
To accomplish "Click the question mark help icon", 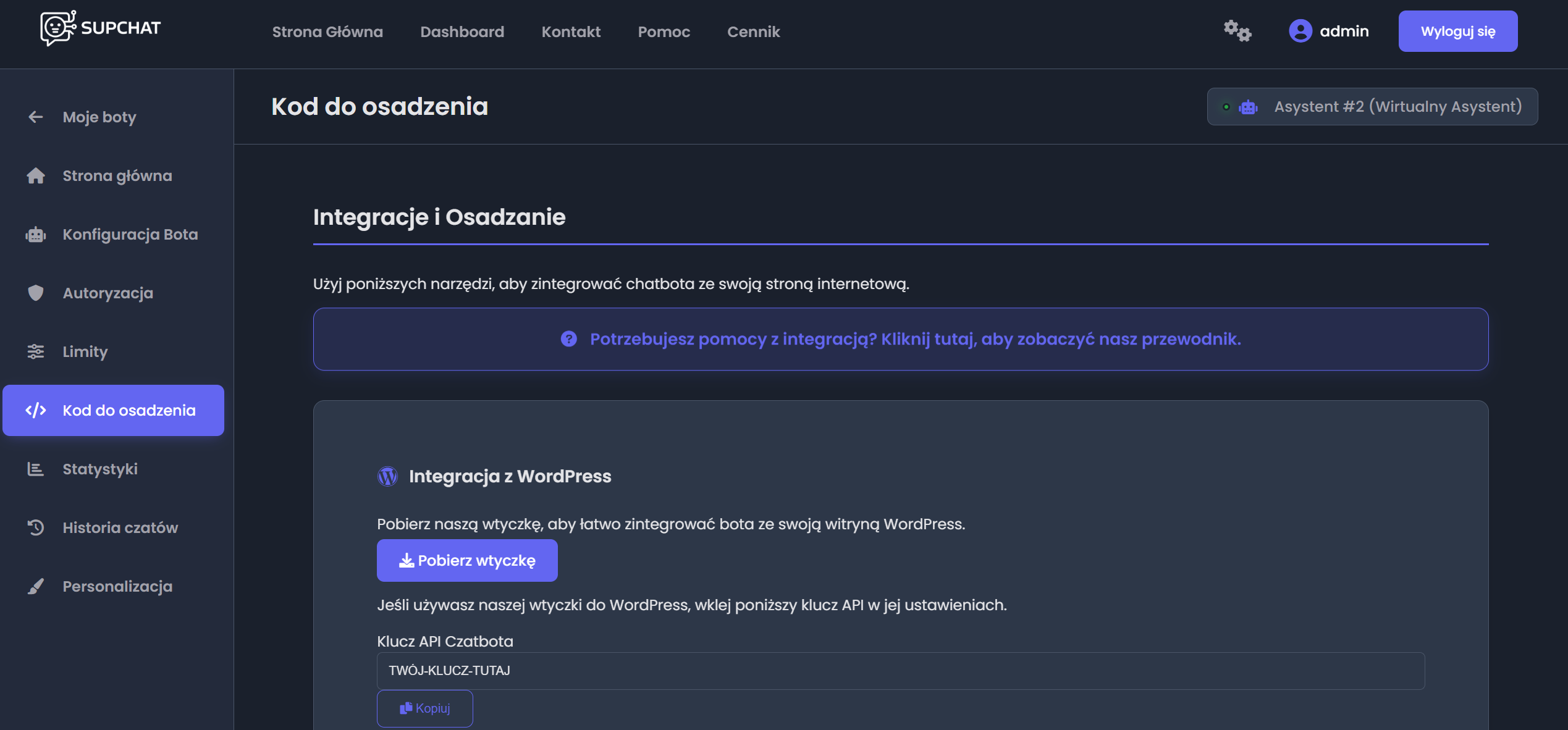I will coord(568,339).
